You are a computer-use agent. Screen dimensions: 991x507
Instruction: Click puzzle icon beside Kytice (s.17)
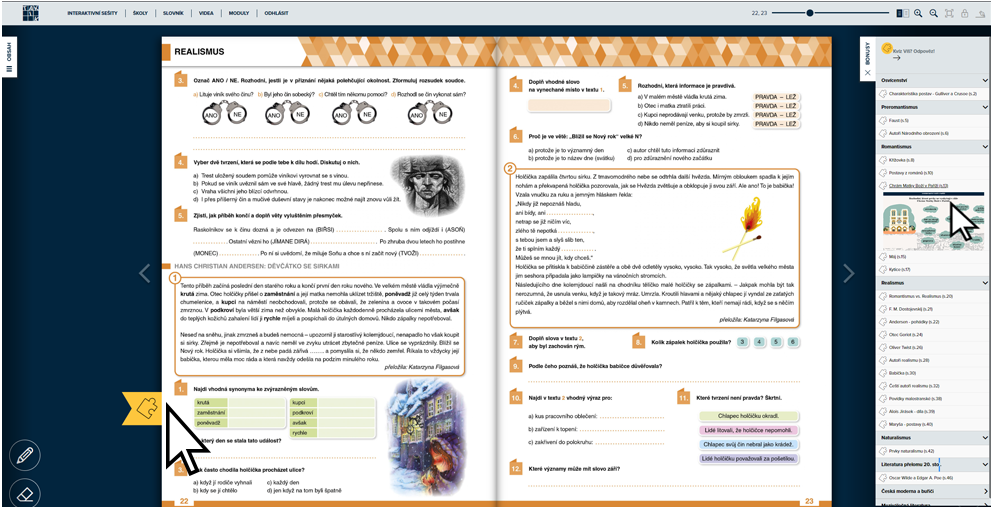pyautogui.click(x=883, y=269)
